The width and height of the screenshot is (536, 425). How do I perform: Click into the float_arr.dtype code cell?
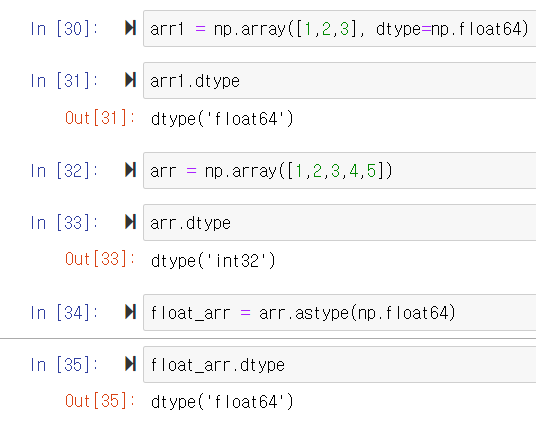tap(339, 364)
